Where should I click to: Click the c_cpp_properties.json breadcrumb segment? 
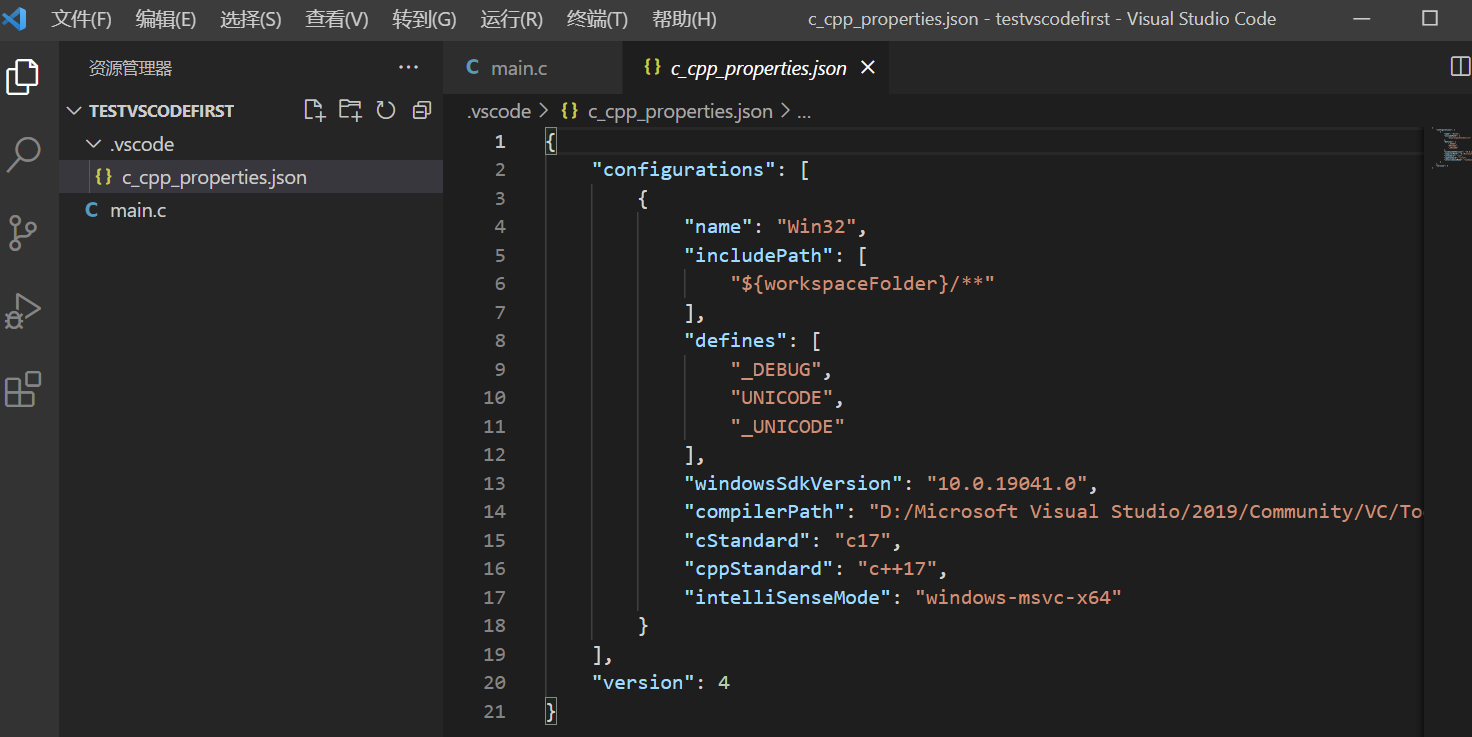[667, 111]
